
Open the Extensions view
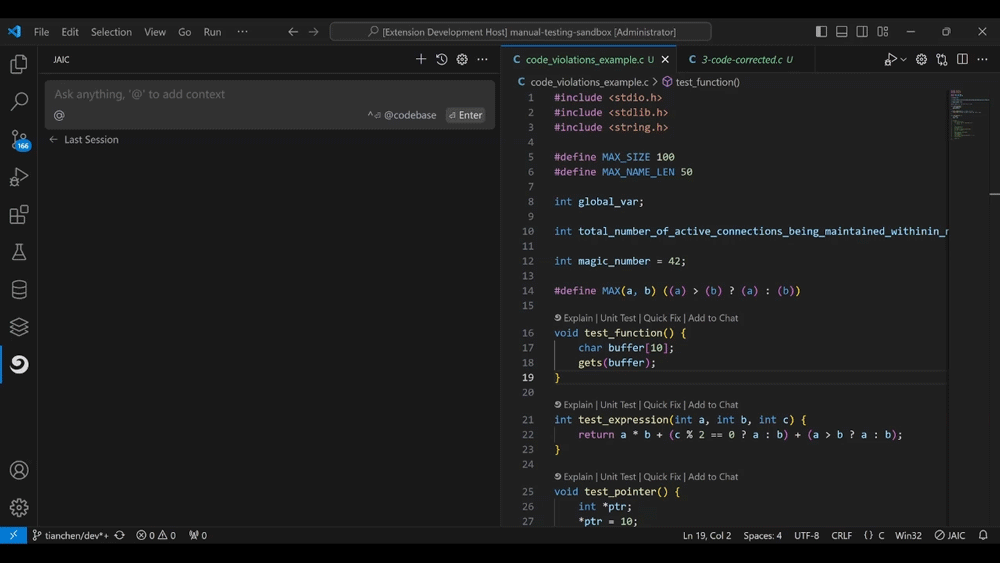coord(19,214)
